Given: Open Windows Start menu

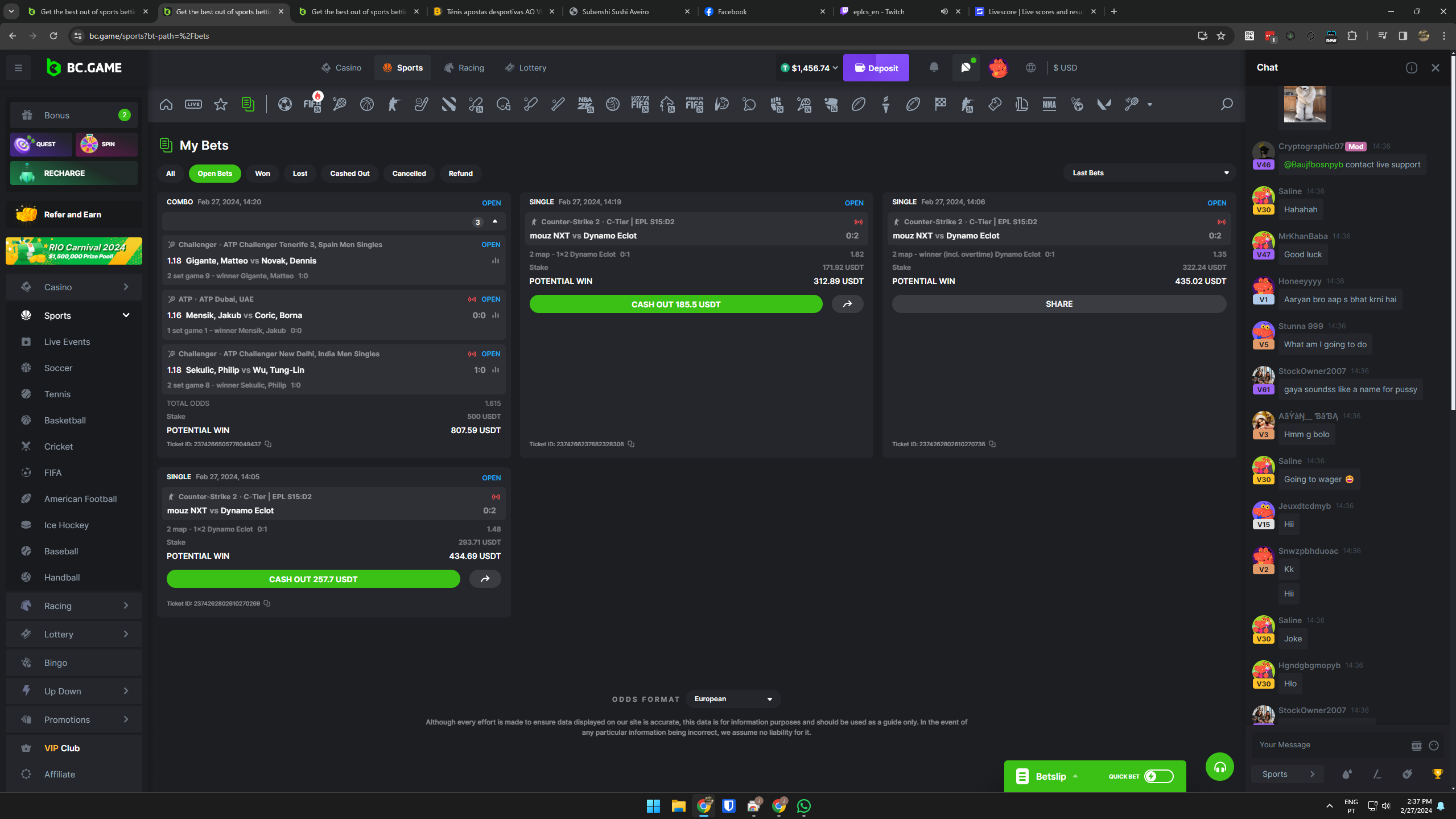Looking at the screenshot, I should coord(653,806).
